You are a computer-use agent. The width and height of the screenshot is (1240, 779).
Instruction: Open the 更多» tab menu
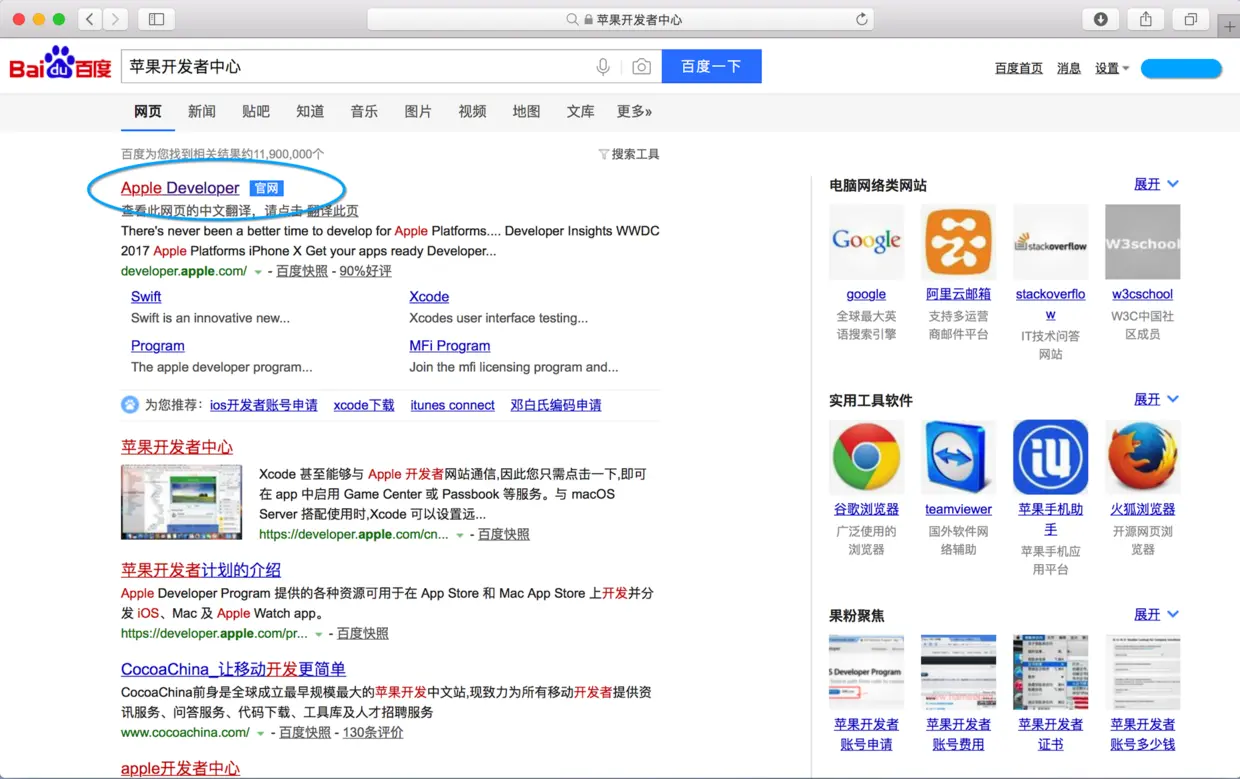click(634, 111)
